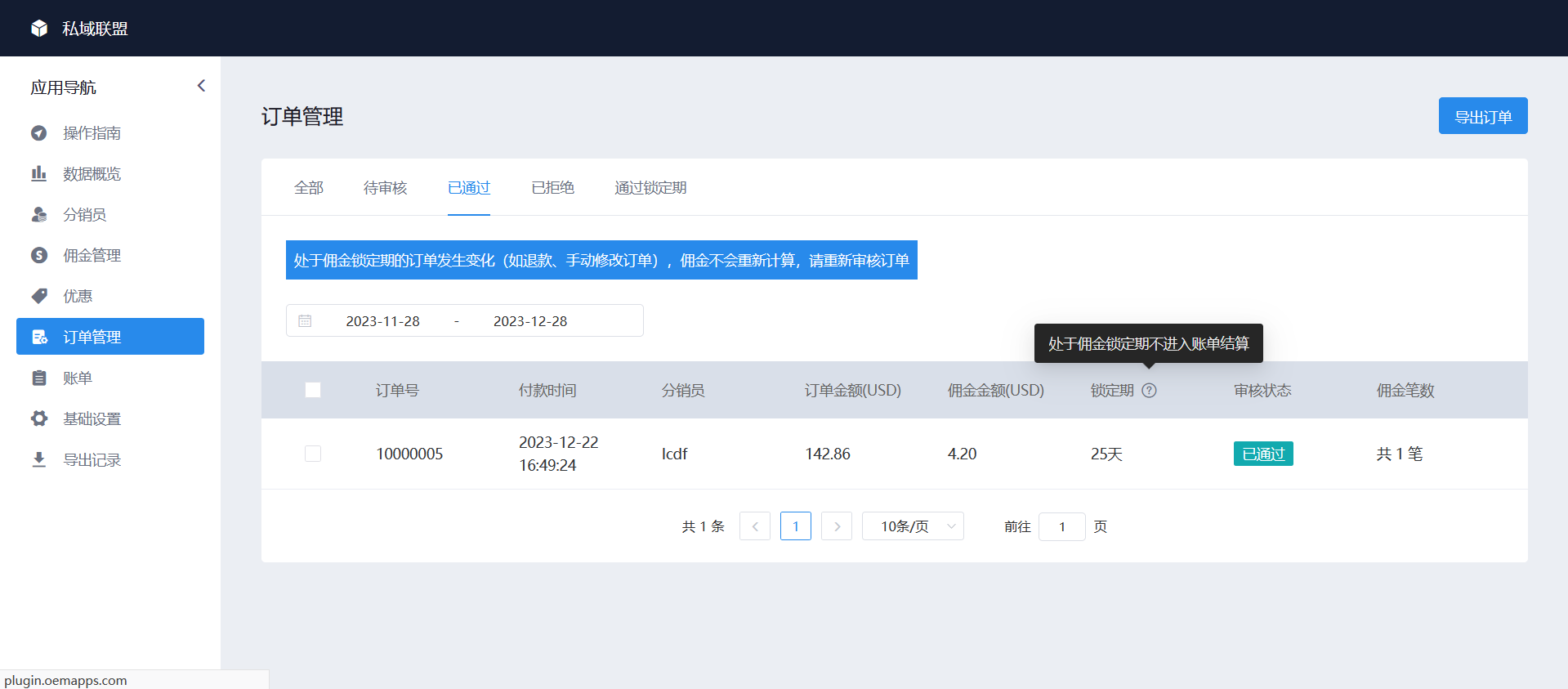Click order number 10000005

409,454
